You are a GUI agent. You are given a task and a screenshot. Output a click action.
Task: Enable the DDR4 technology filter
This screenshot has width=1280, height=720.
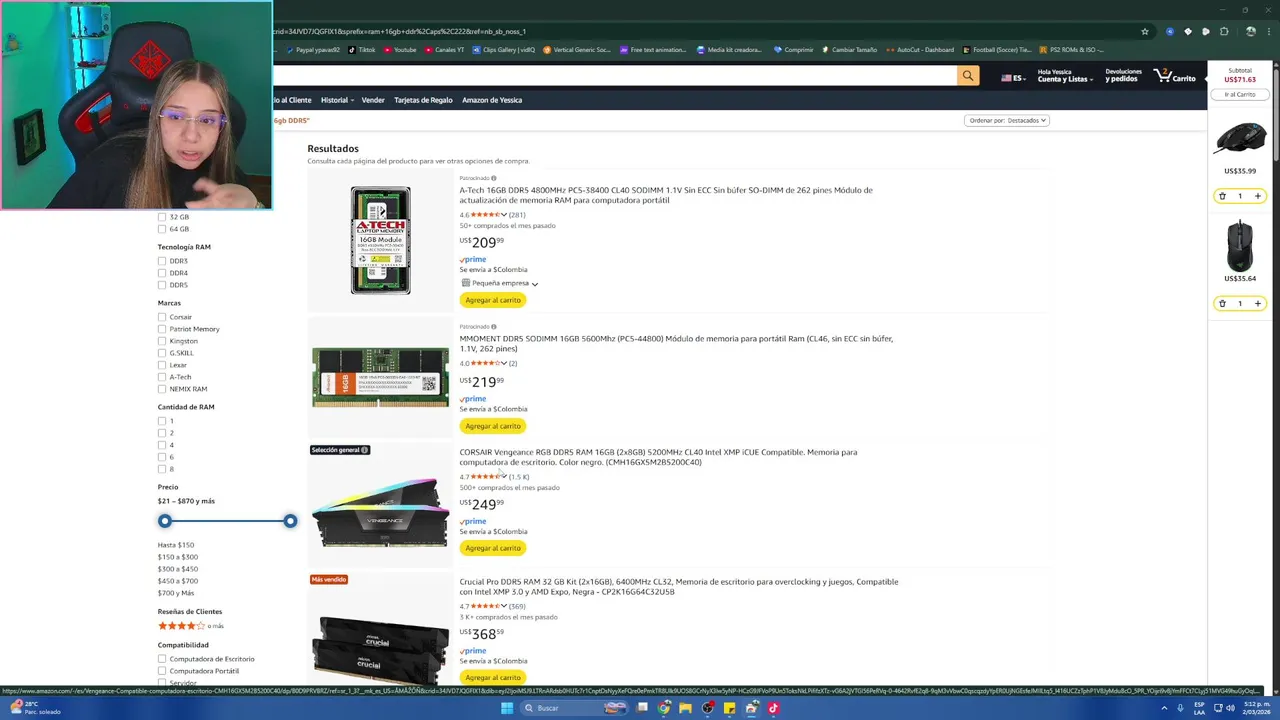tap(162, 273)
